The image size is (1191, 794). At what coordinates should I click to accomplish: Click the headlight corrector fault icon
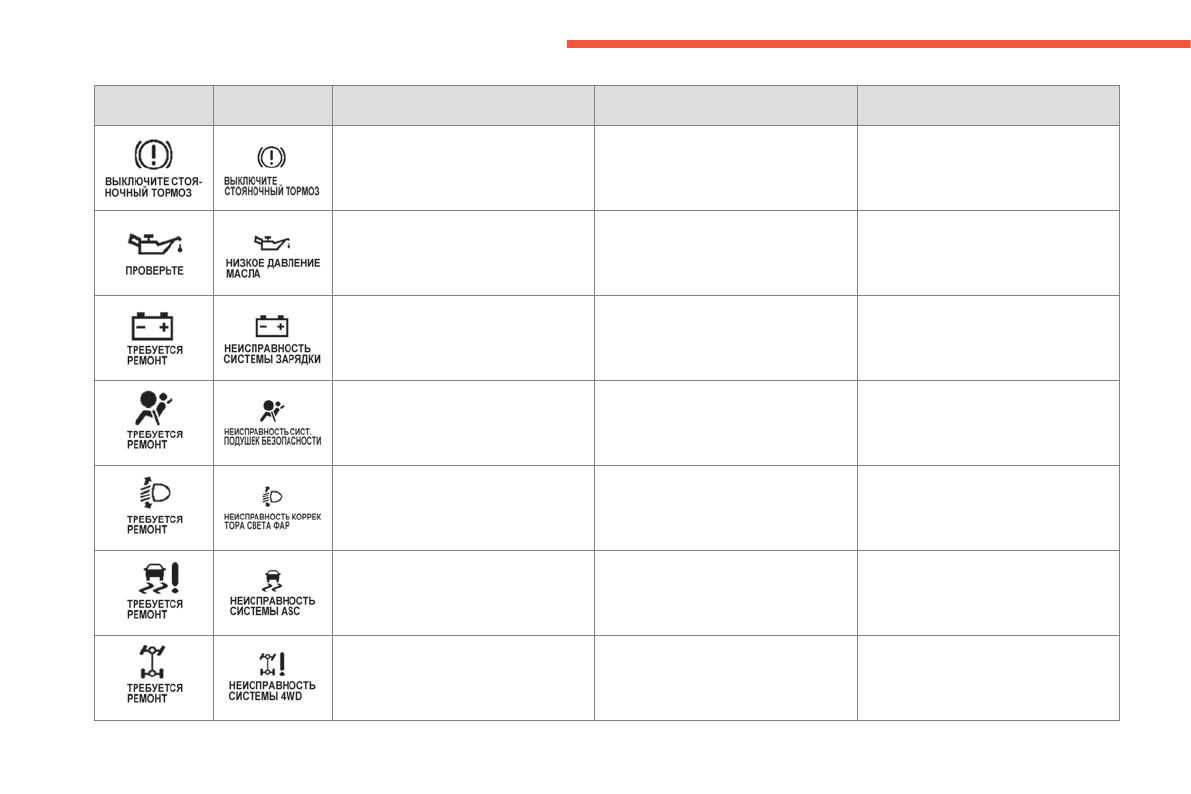tap(272, 495)
